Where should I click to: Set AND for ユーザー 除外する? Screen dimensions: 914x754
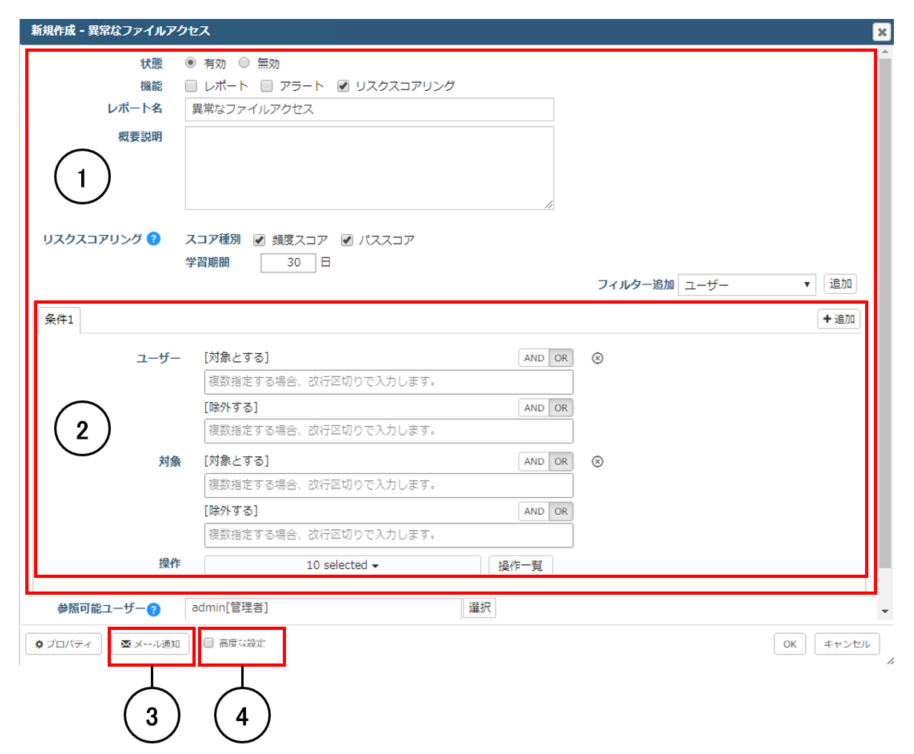[x=534, y=408]
